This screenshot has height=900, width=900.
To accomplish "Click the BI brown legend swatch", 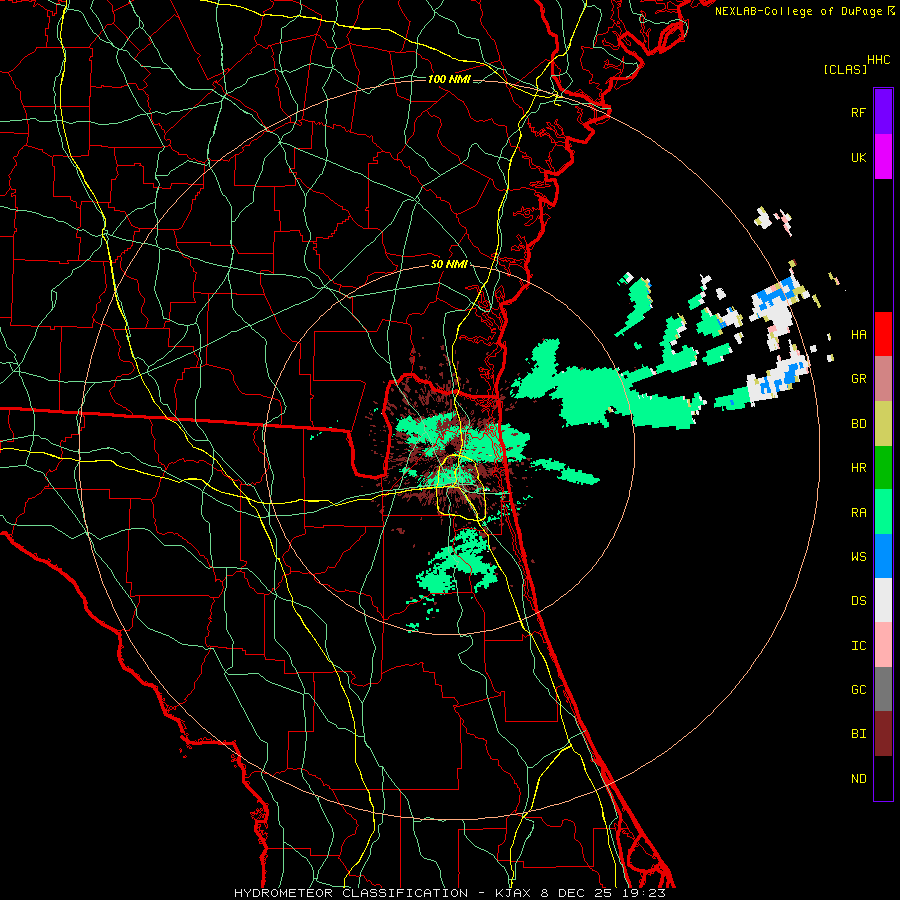I will (883, 734).
